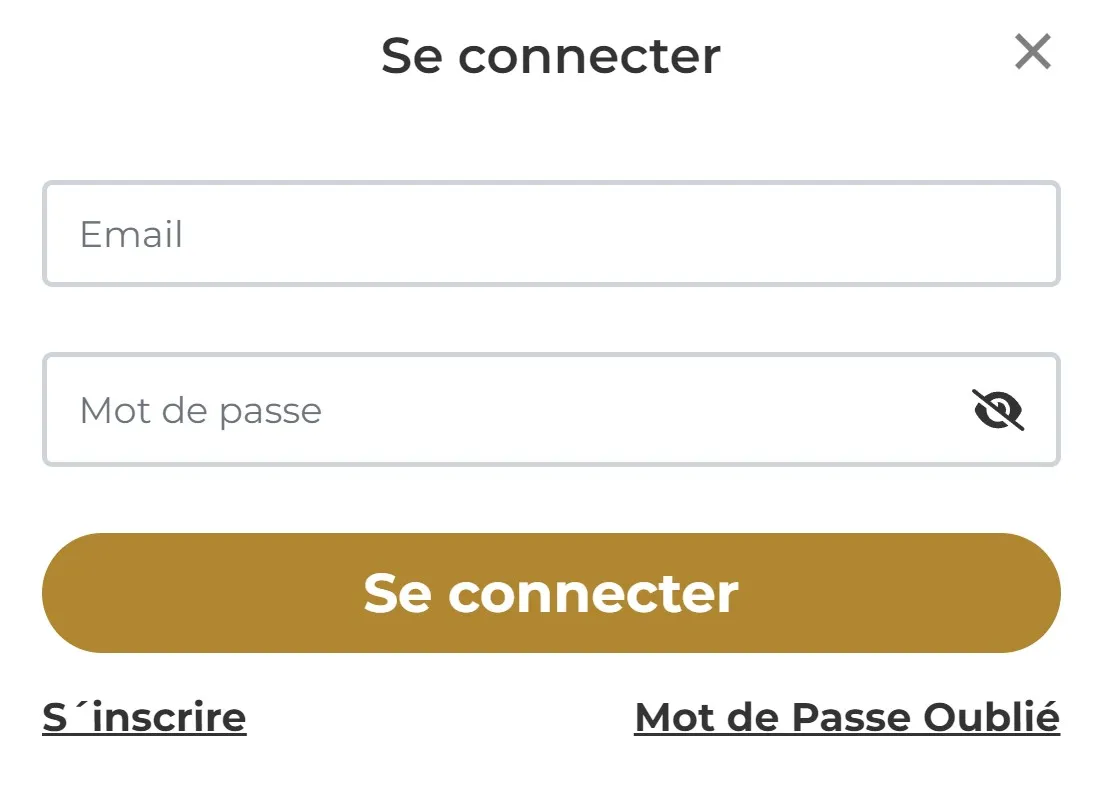Click the Mot de passe placeholder text
This screenshot has width=1100, height=794.
click(x=200, y=411)
